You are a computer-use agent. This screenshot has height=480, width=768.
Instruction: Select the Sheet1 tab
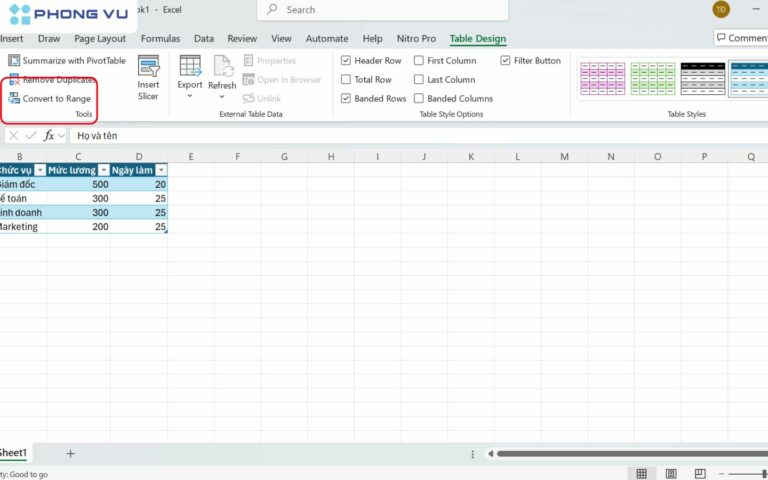coord(13,453)
